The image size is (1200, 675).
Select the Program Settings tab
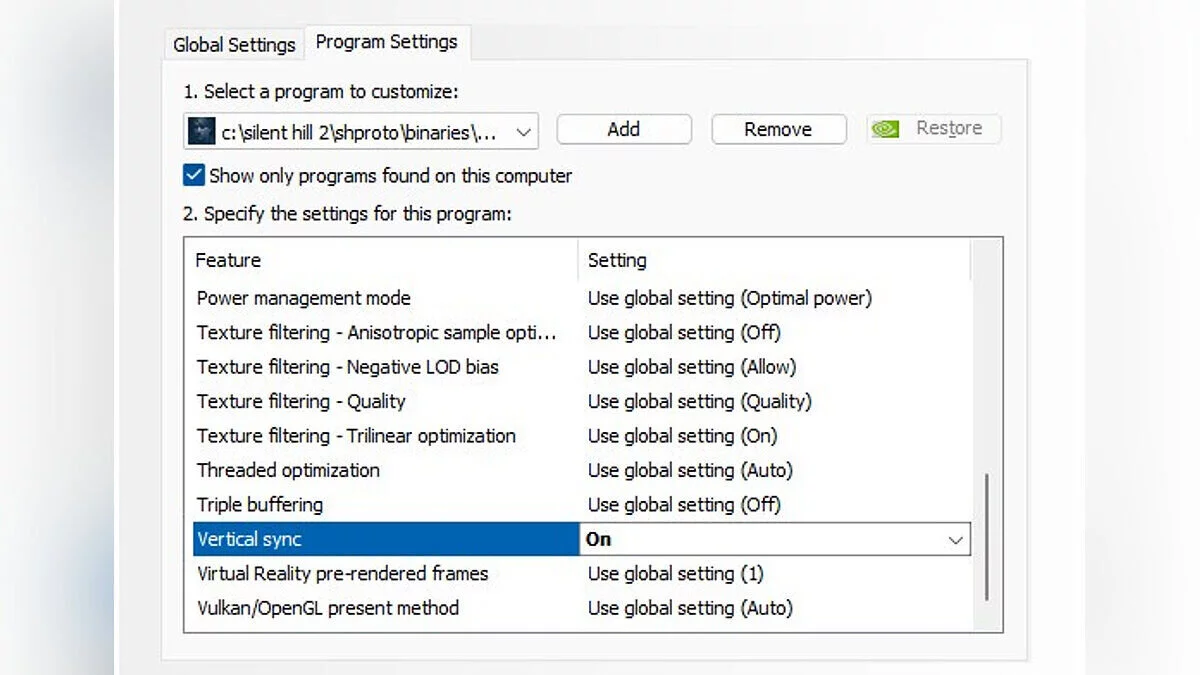point(386,42)
